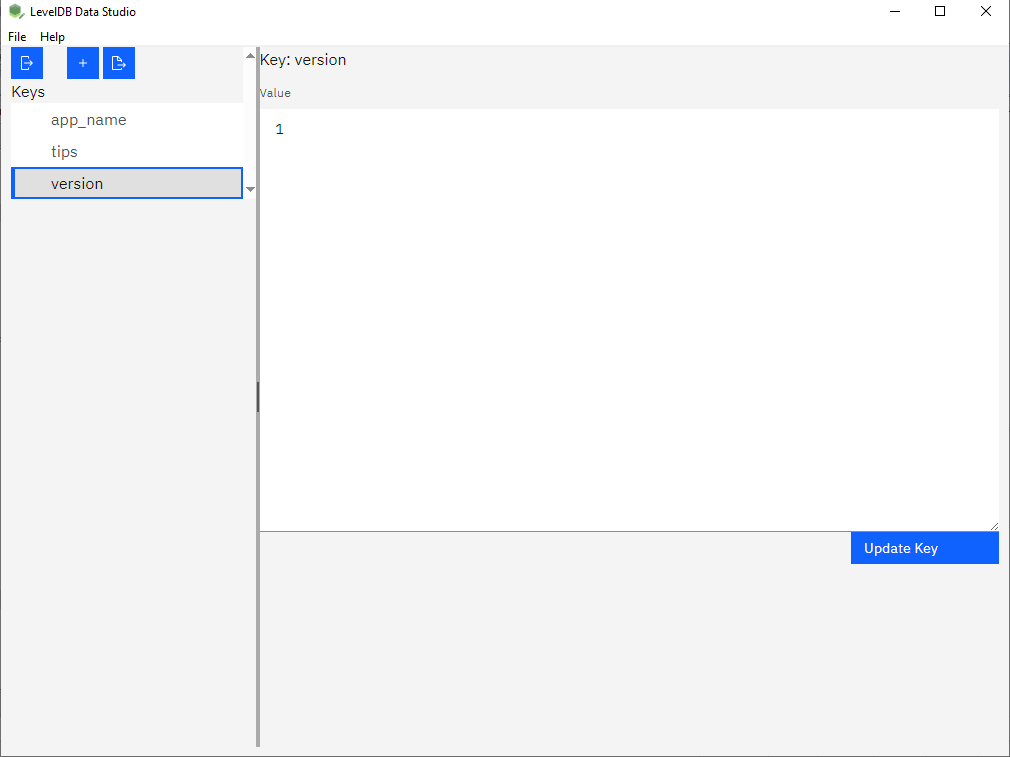The height and width of the screenshot is (757, 1010).
Task: Click the resize grip of the Value editor
Action: 994,525
